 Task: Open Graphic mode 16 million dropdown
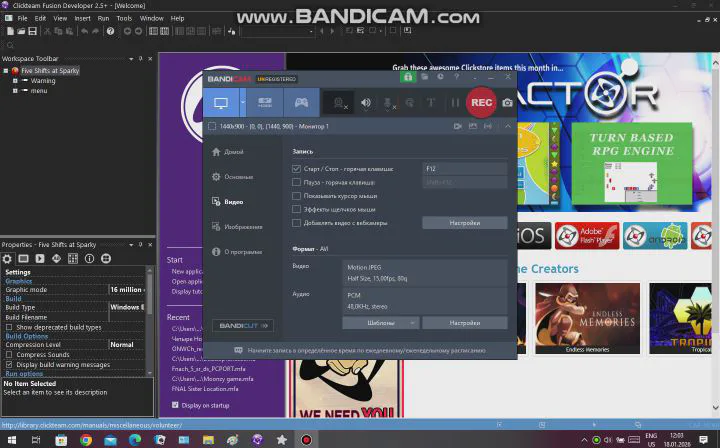tap(127, 290)
